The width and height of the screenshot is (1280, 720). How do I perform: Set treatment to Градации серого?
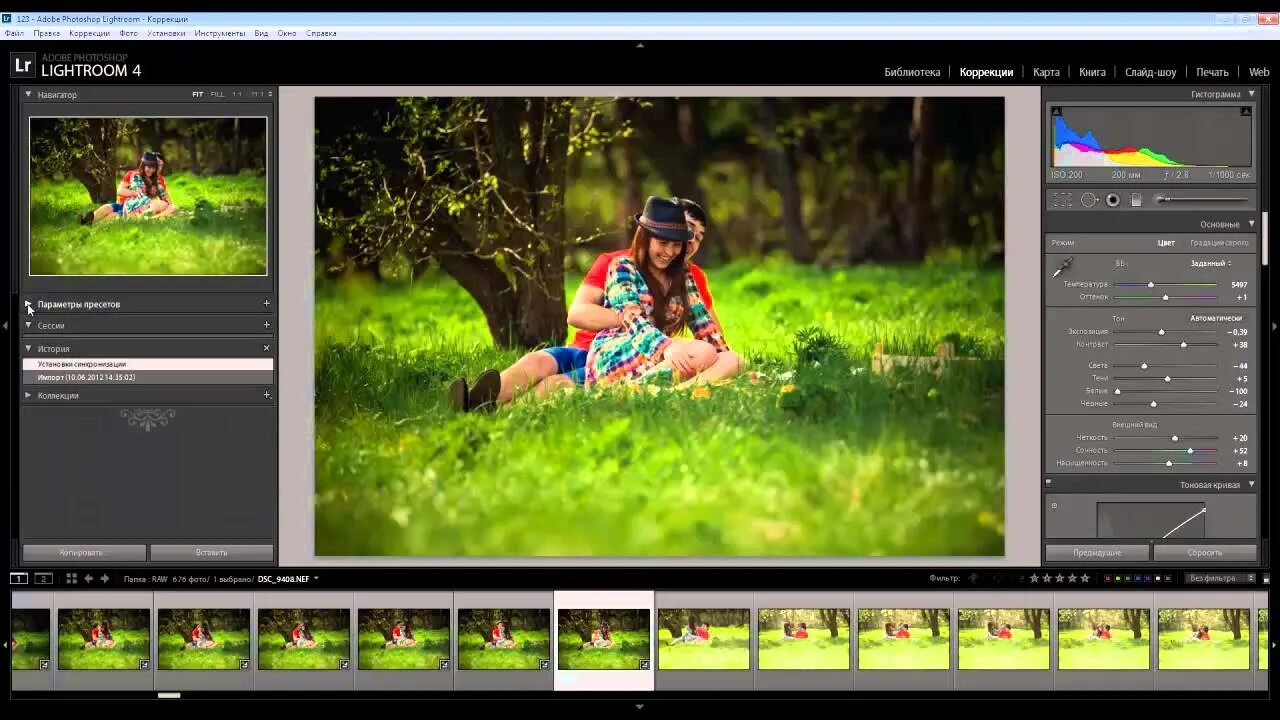point(1219,242)
